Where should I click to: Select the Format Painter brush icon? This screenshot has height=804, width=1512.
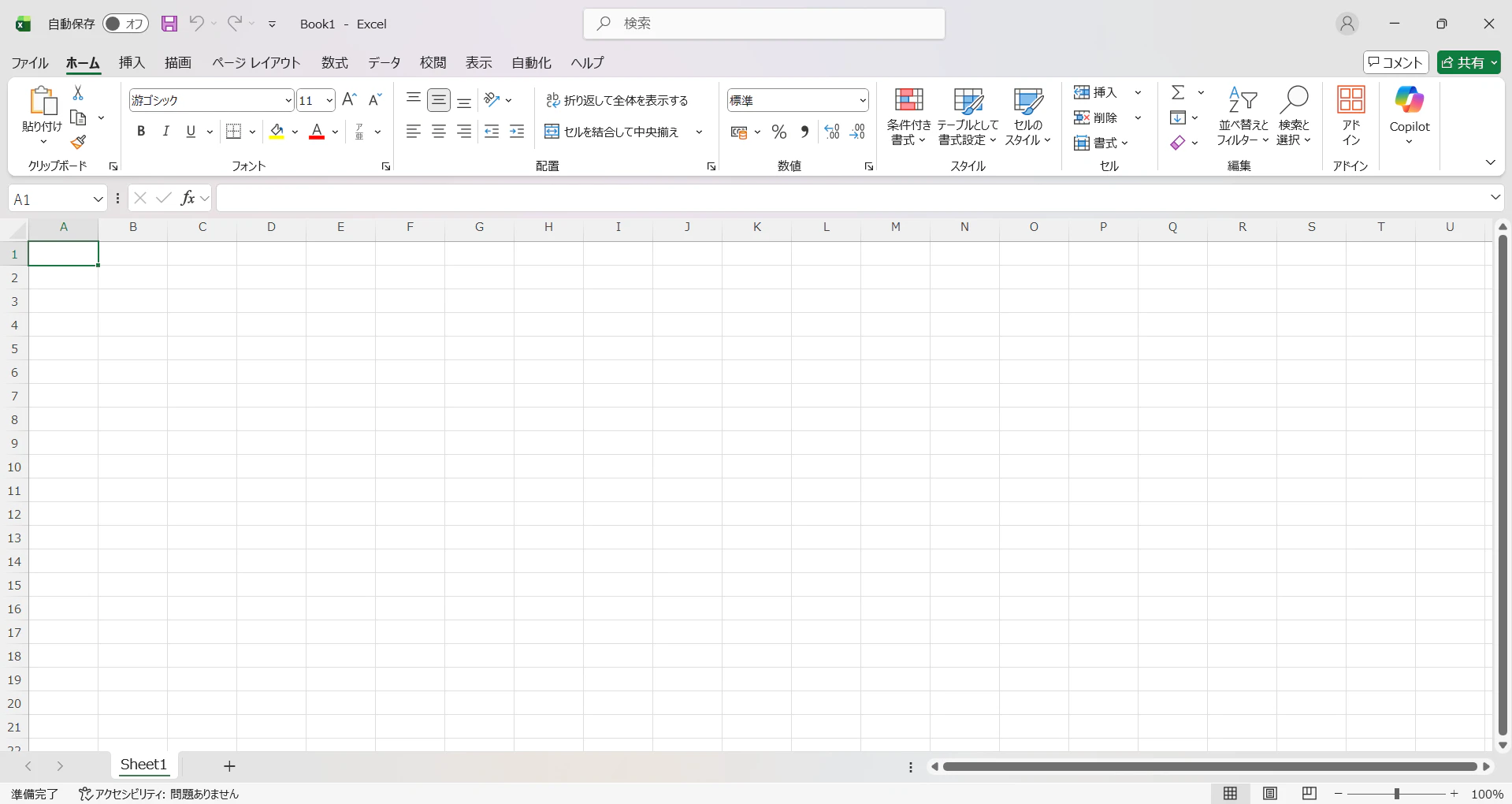[78, 142]
